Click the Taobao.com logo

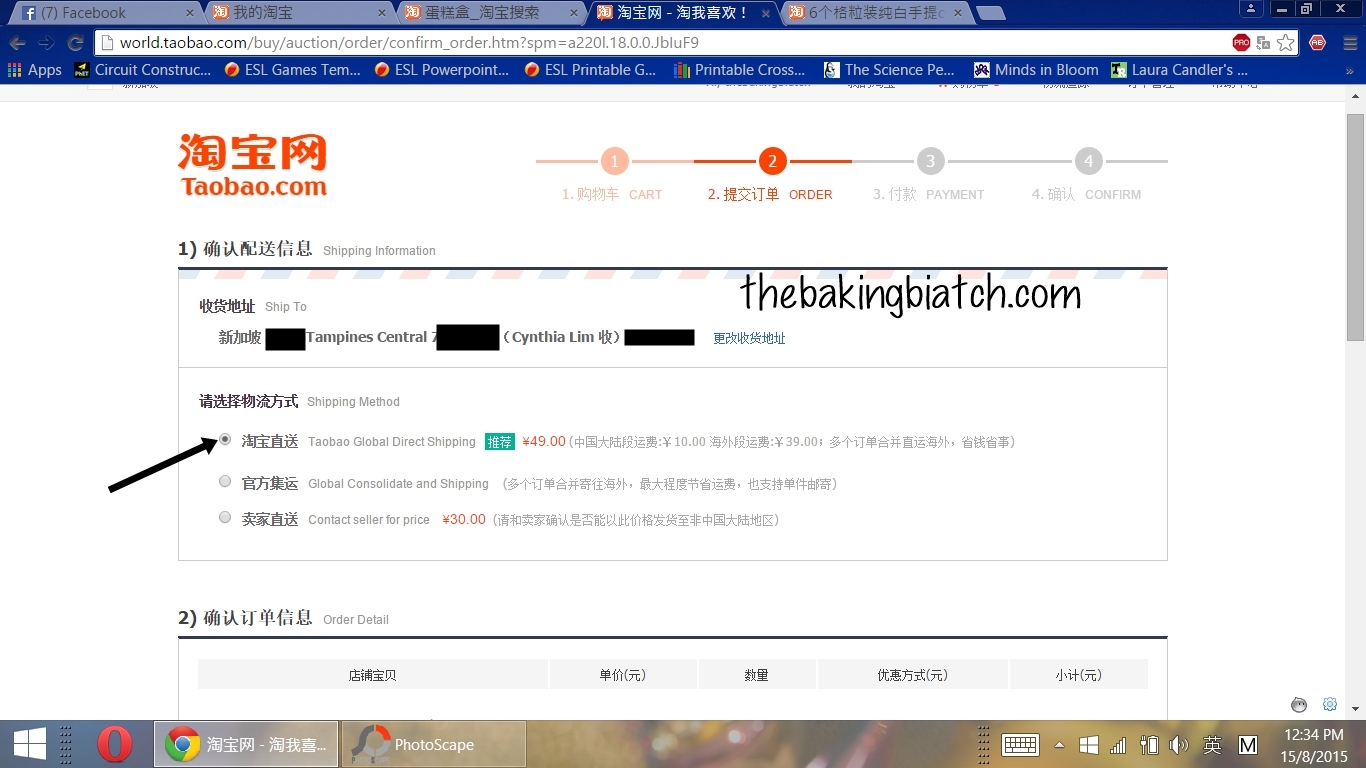coord(253,165)
